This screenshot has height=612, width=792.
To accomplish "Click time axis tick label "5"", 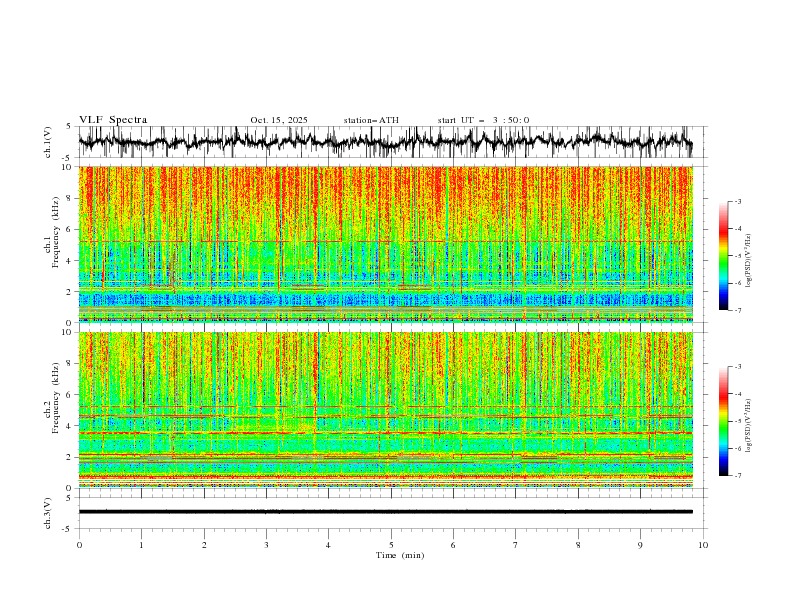I will click(391, 545).
